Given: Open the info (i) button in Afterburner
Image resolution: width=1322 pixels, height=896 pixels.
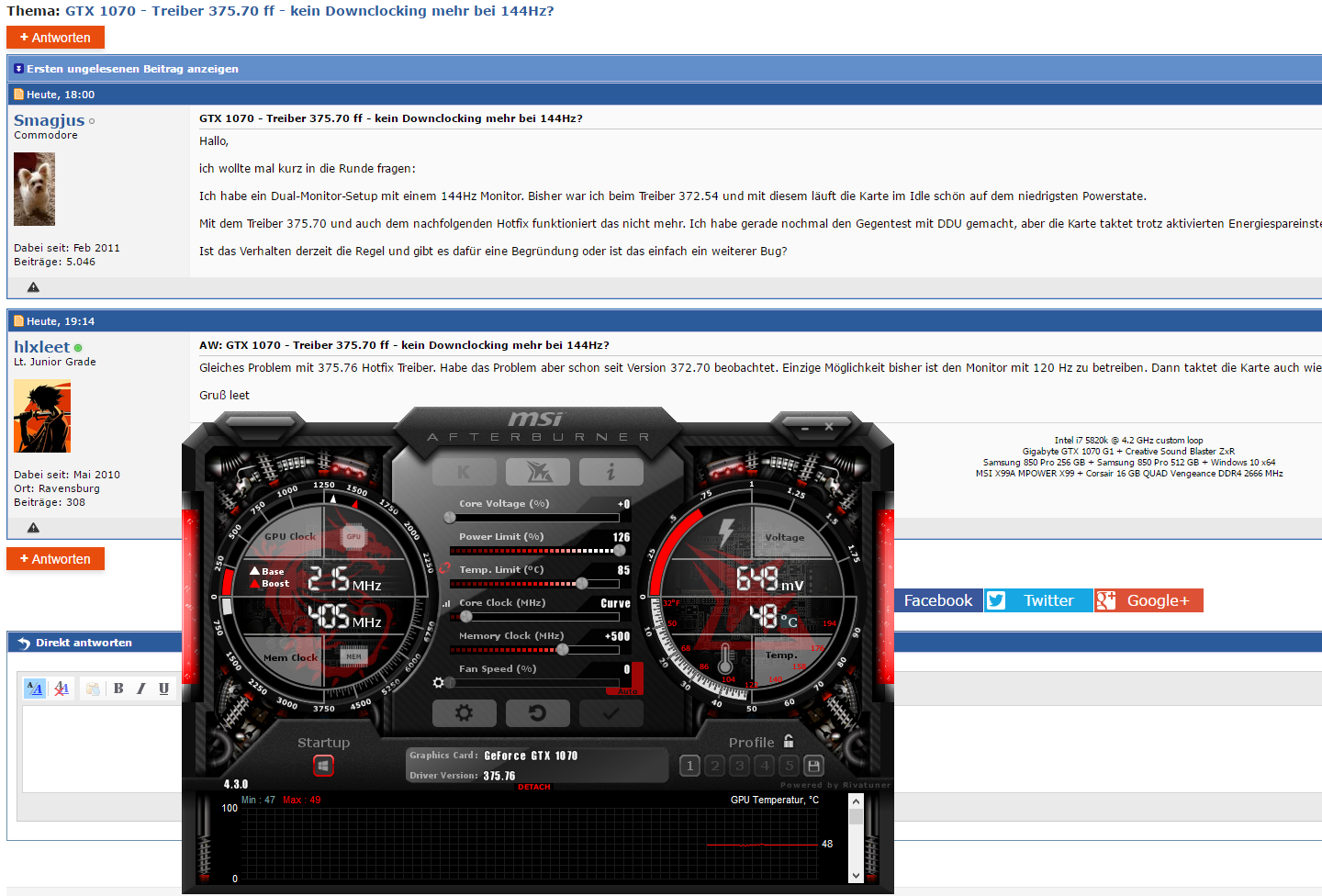Looking at the screenshot, I should tap(611, 472).
